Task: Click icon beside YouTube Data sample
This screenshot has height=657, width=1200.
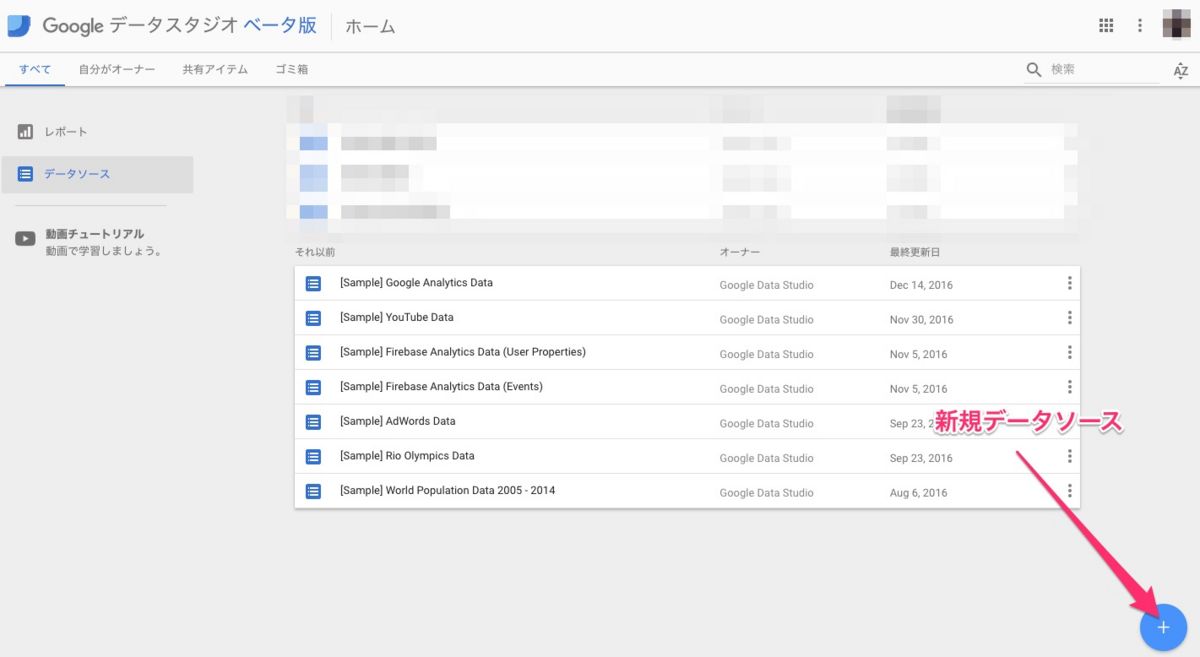Action: pyautogui.click(x=313, y=318)
